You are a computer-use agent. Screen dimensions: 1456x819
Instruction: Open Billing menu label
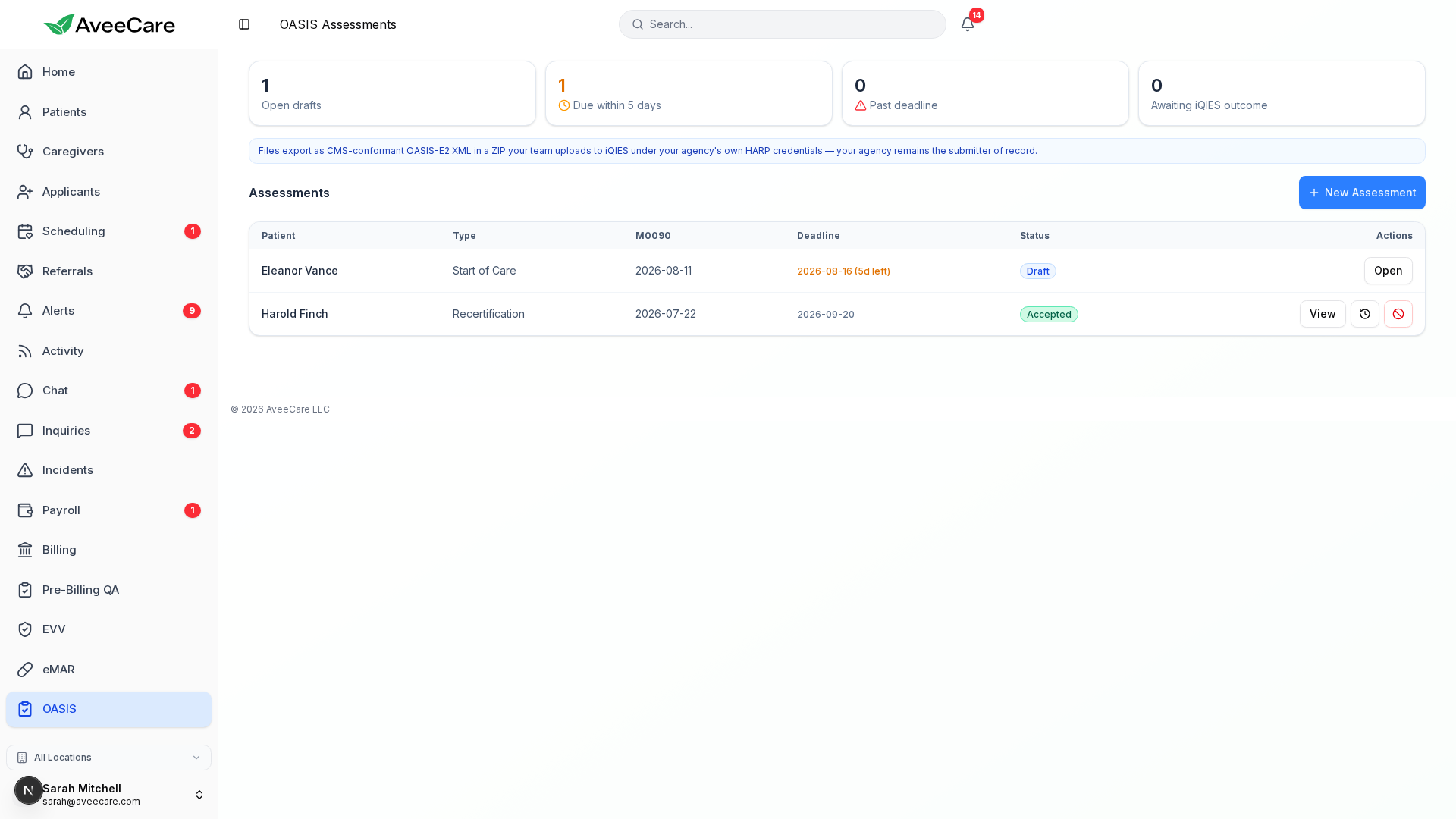coord(59,550)
